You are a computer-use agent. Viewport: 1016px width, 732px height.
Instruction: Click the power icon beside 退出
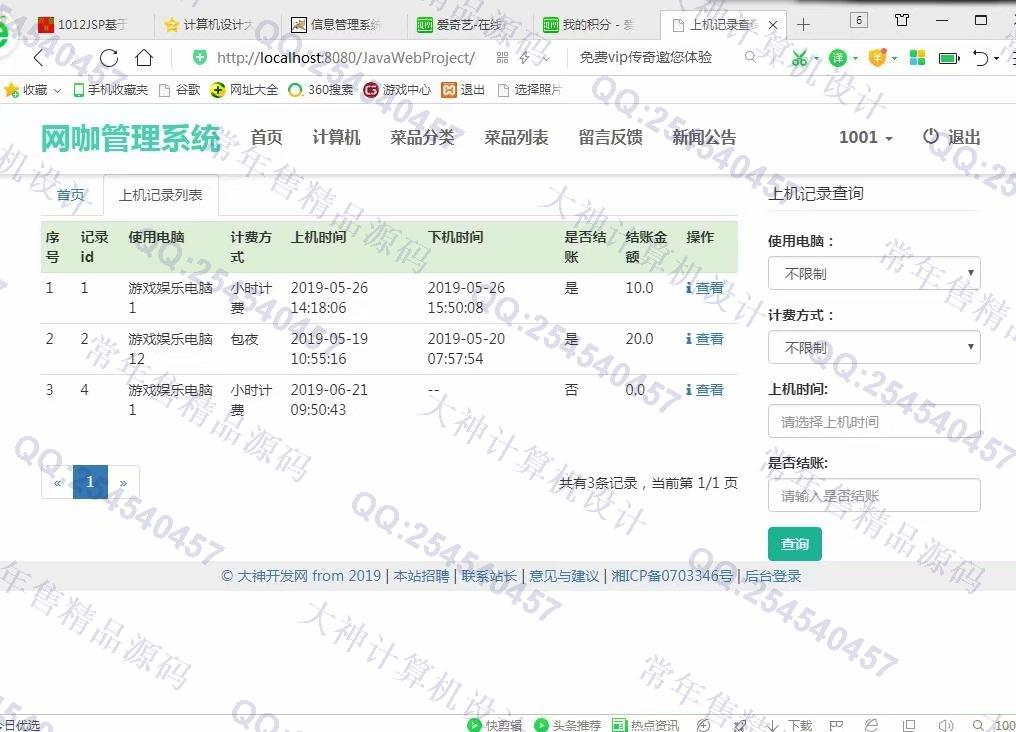point(931,137)
